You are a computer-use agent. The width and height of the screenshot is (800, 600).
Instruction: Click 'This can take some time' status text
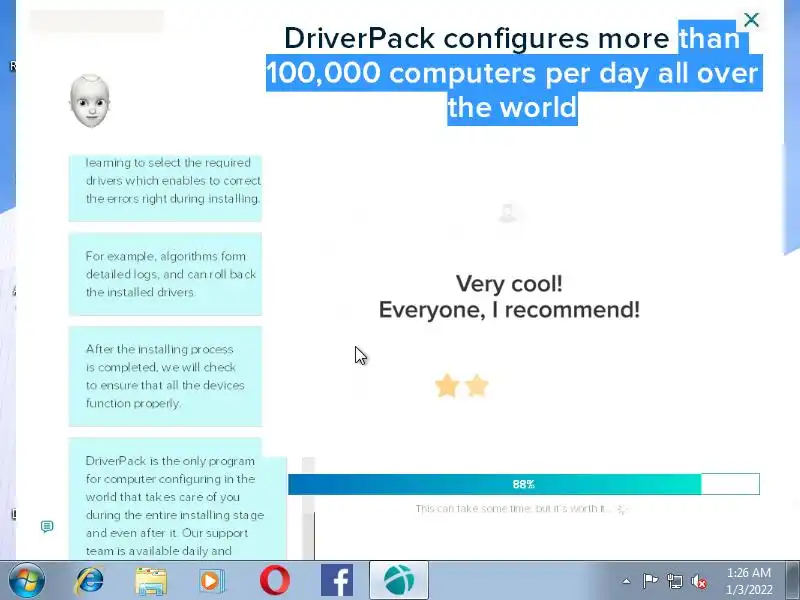click(513, 509)
